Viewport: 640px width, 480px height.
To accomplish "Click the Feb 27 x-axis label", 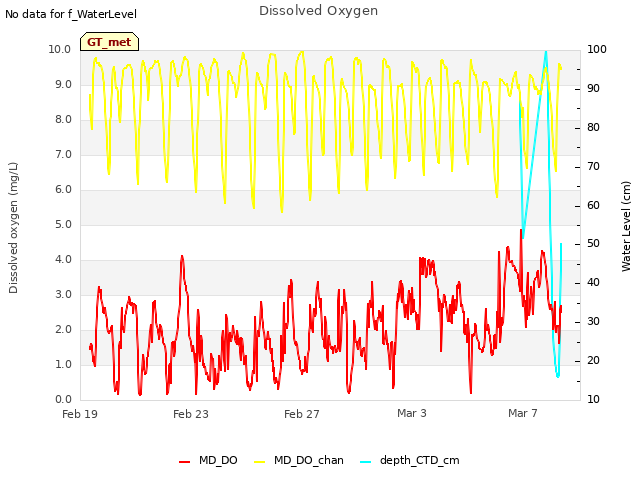I will [x=302, y=414].
